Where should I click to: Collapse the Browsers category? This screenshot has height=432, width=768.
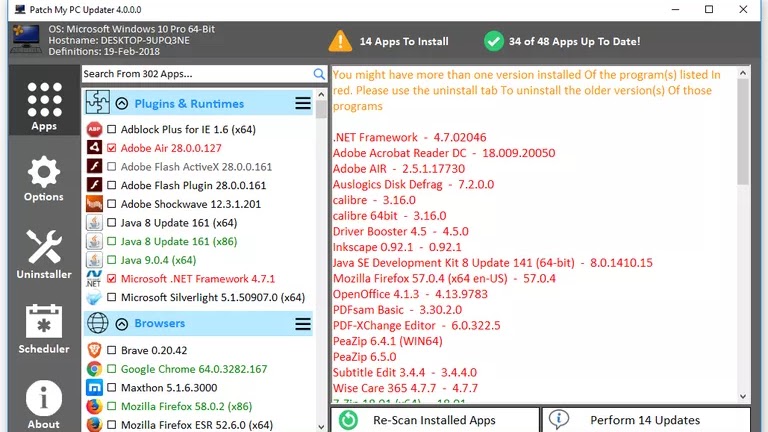coord(122,324)
